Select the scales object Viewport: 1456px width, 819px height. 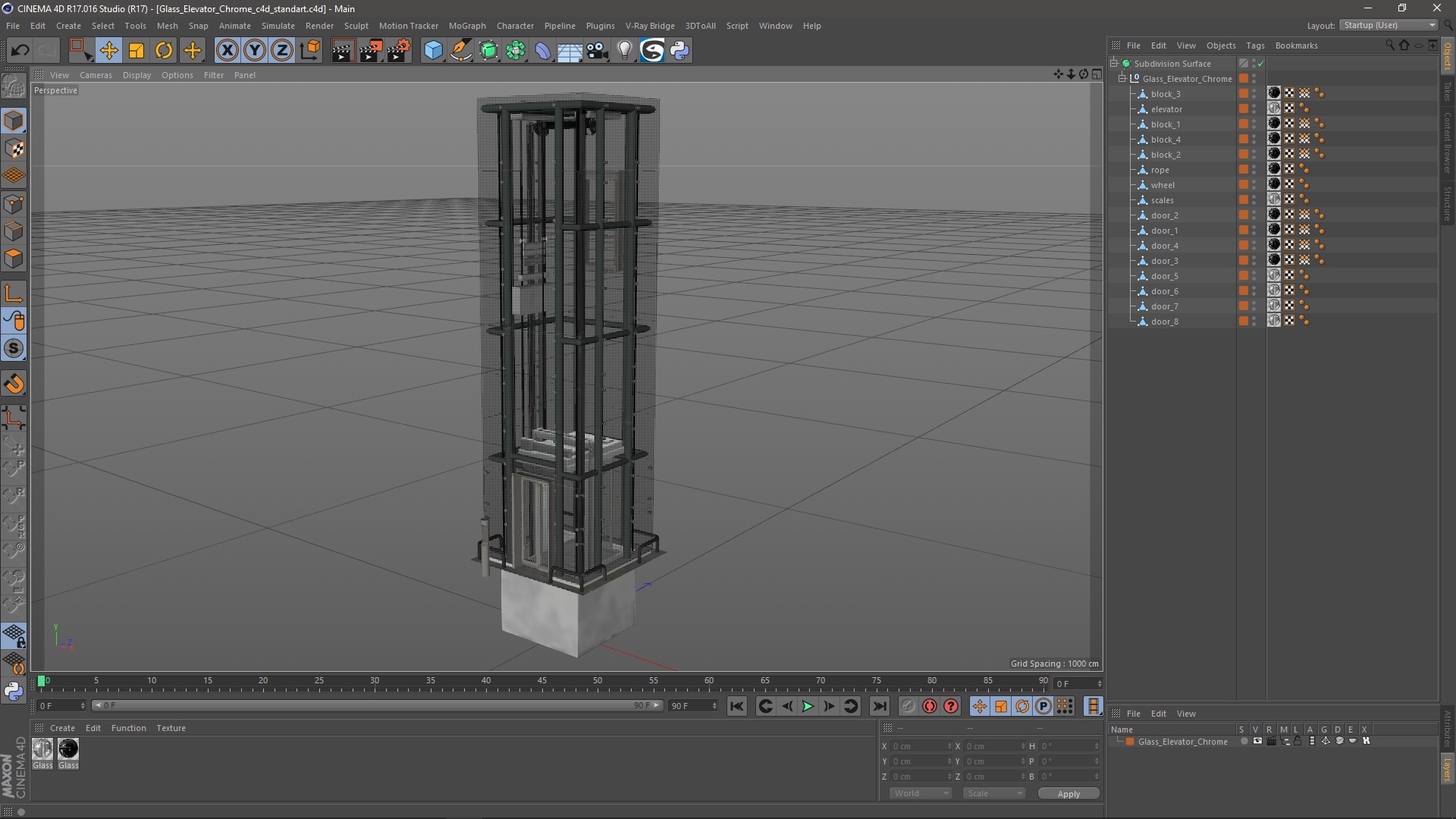click(1162, 200)
